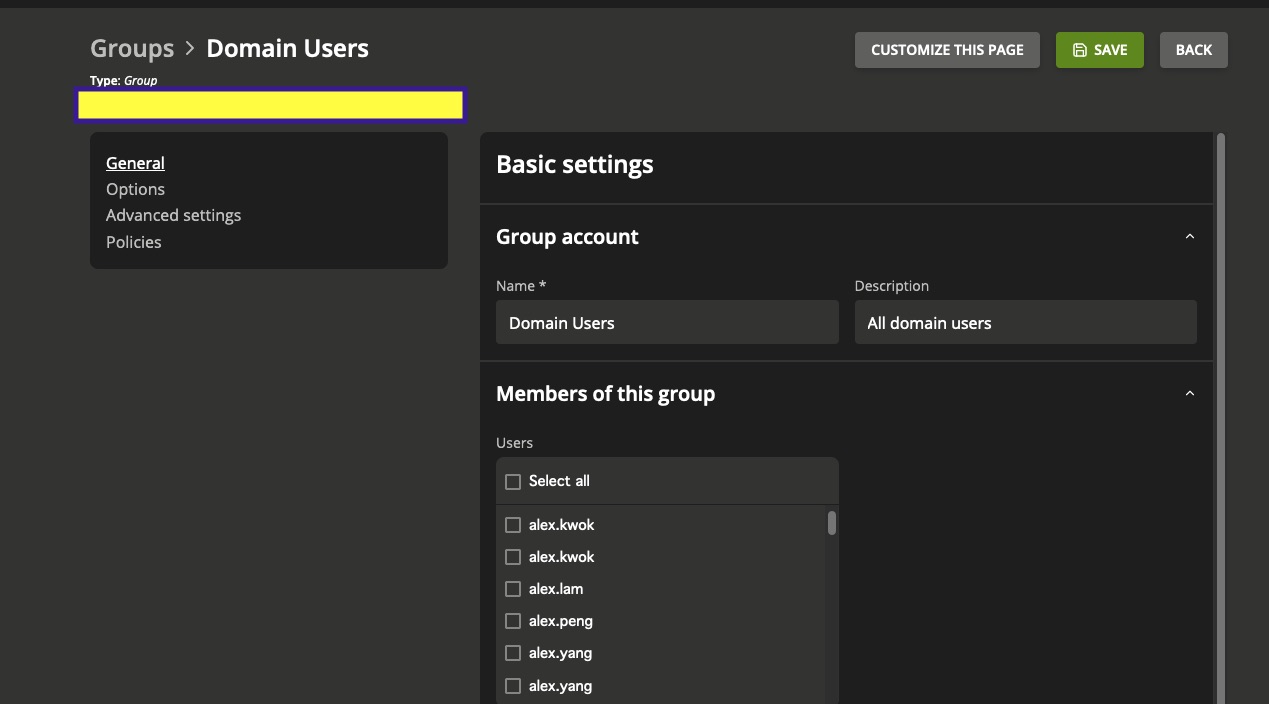Select General in the side menu
The height and width of the screenshot is (704, 1269).
135,163
